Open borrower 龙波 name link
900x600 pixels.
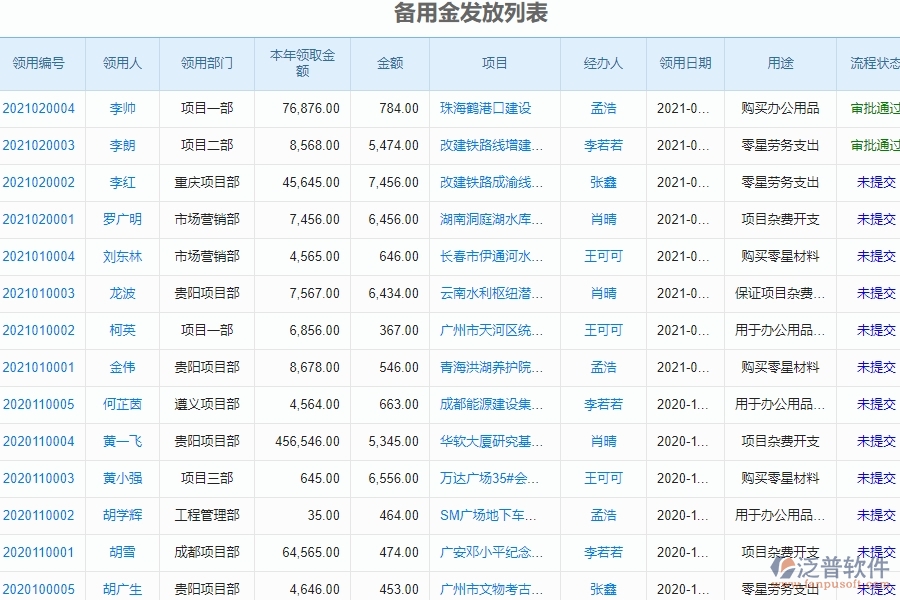[x=122, y=293]
